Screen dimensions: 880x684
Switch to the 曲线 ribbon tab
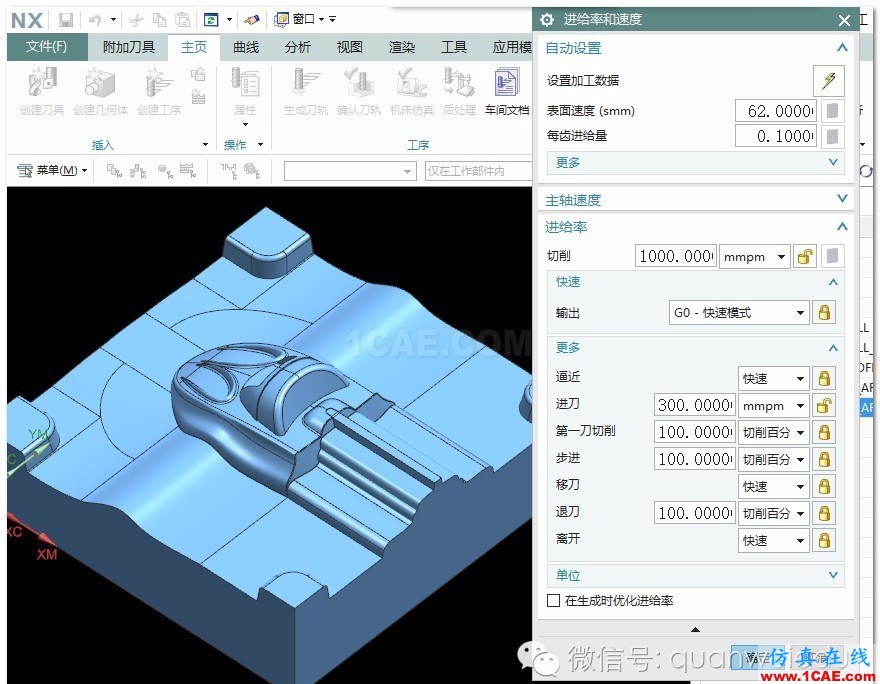(246, 47)
